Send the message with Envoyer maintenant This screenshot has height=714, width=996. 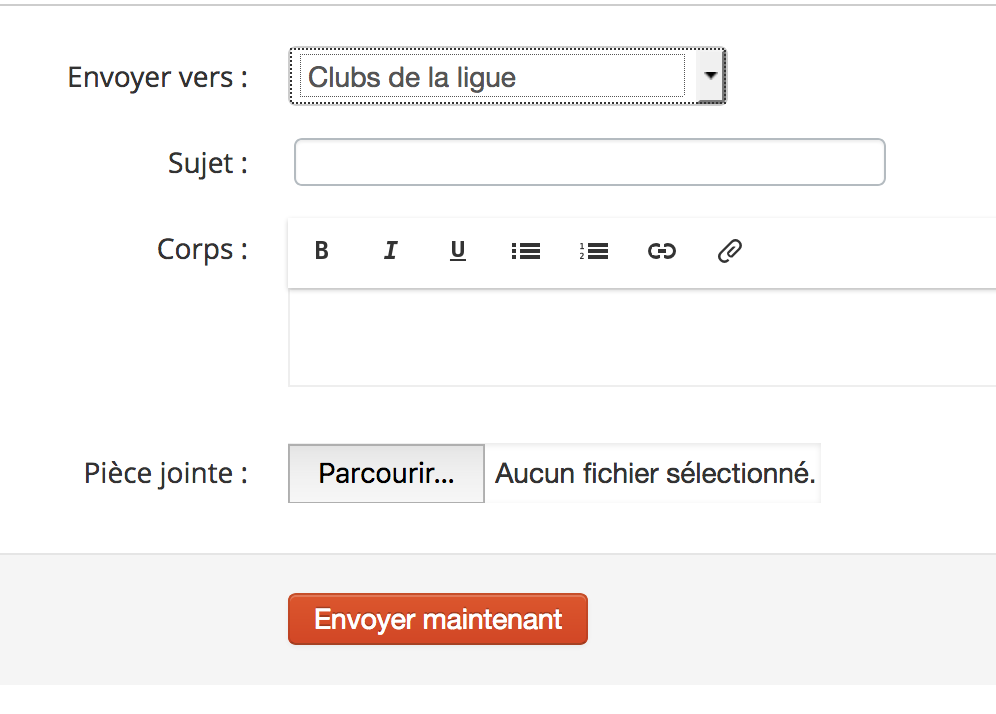pyautogui.click(x=438, y=619)
